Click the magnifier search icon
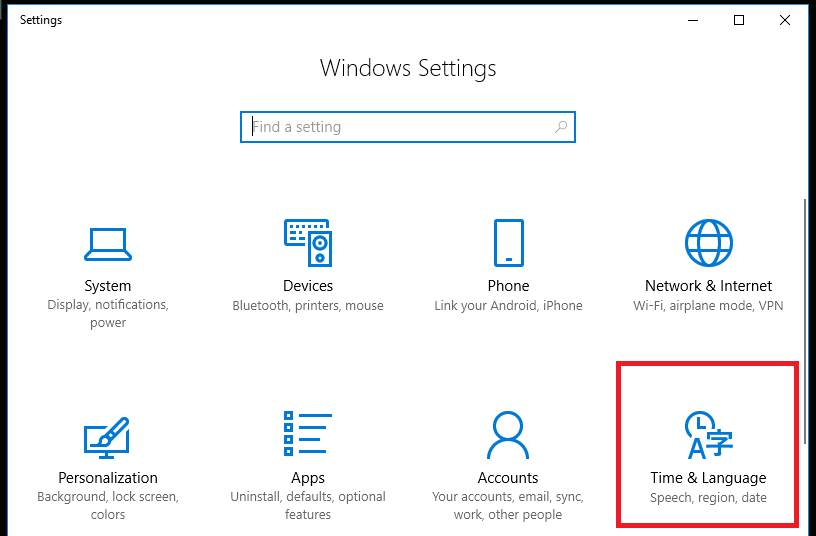 (x=560, y=126)
